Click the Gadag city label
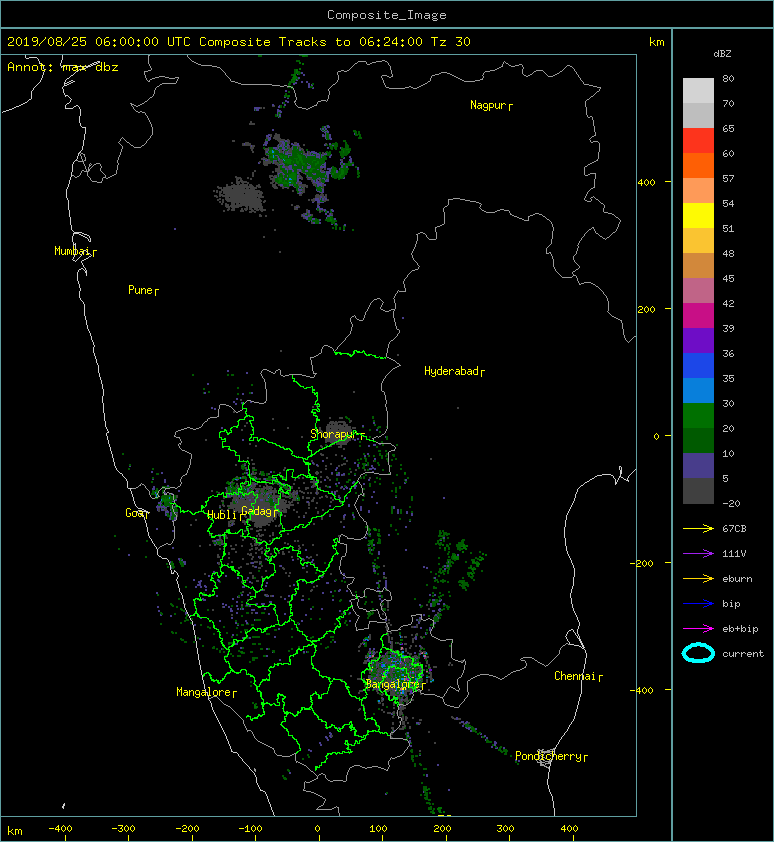Image resolution: width=774 pixels, height=842 pixels. [257, 511]
